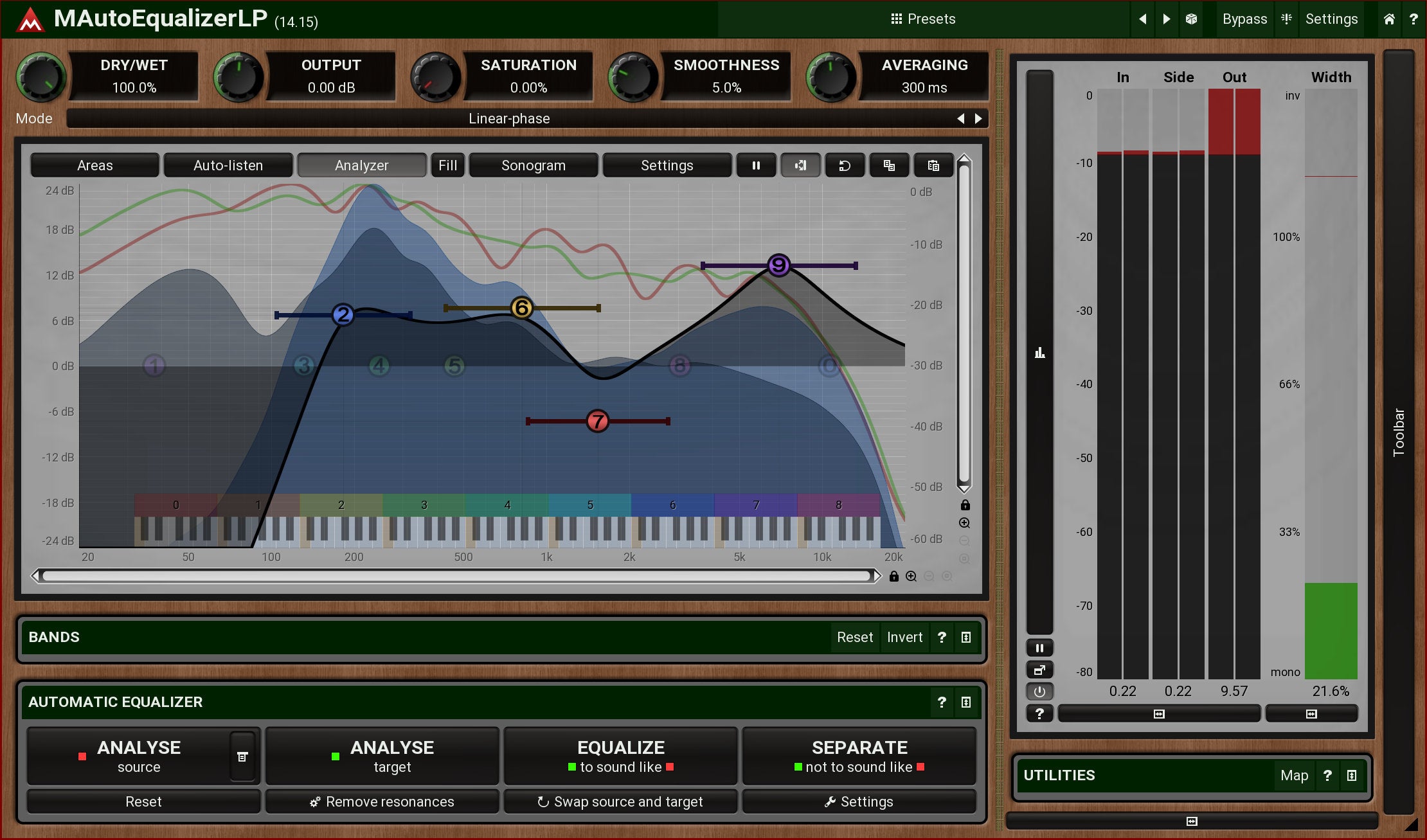Click the meter power icon button
1427x840 pixels.
click(1039, 692)
